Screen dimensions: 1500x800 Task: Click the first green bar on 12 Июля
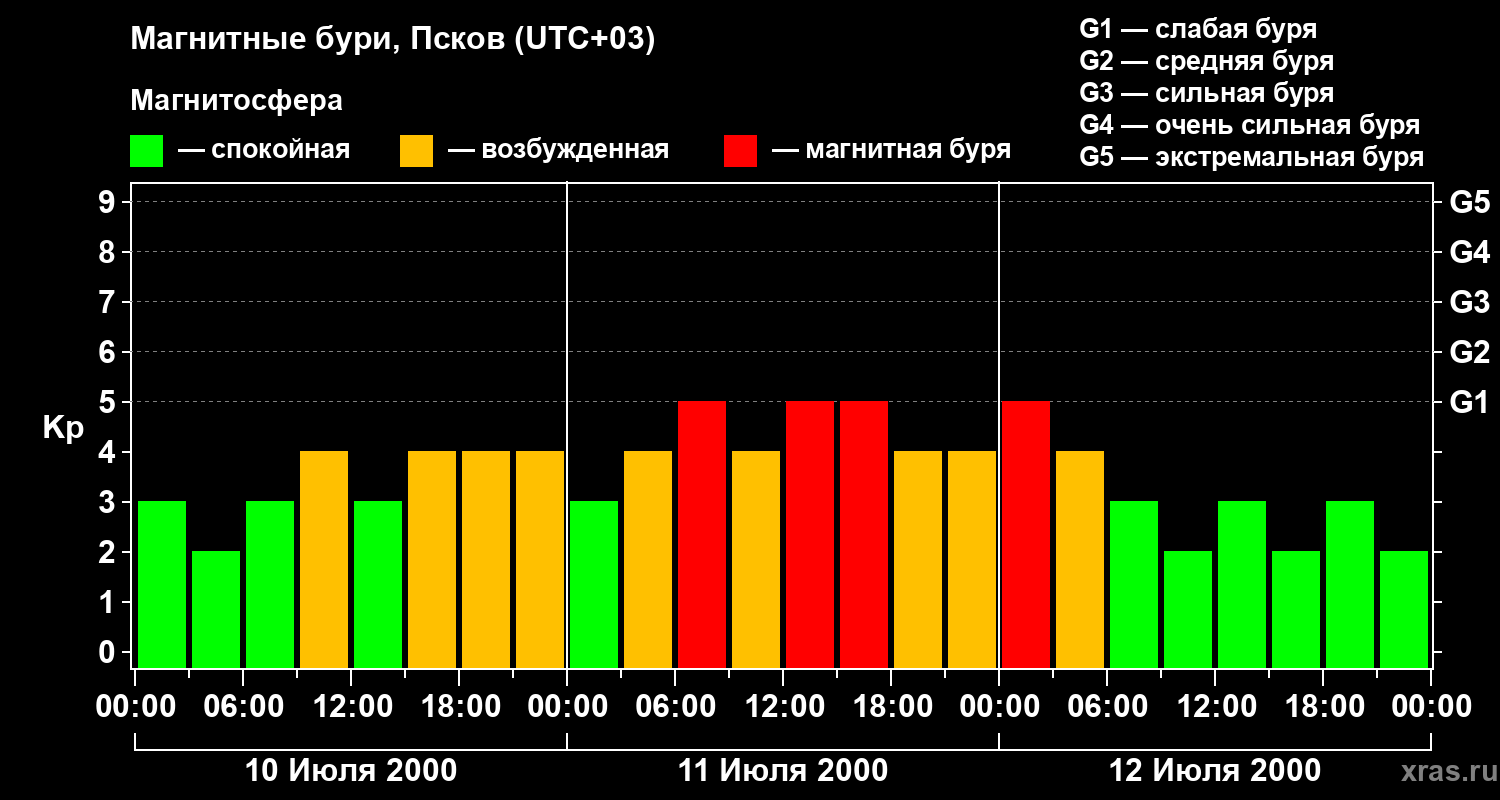coord(1134,584)
